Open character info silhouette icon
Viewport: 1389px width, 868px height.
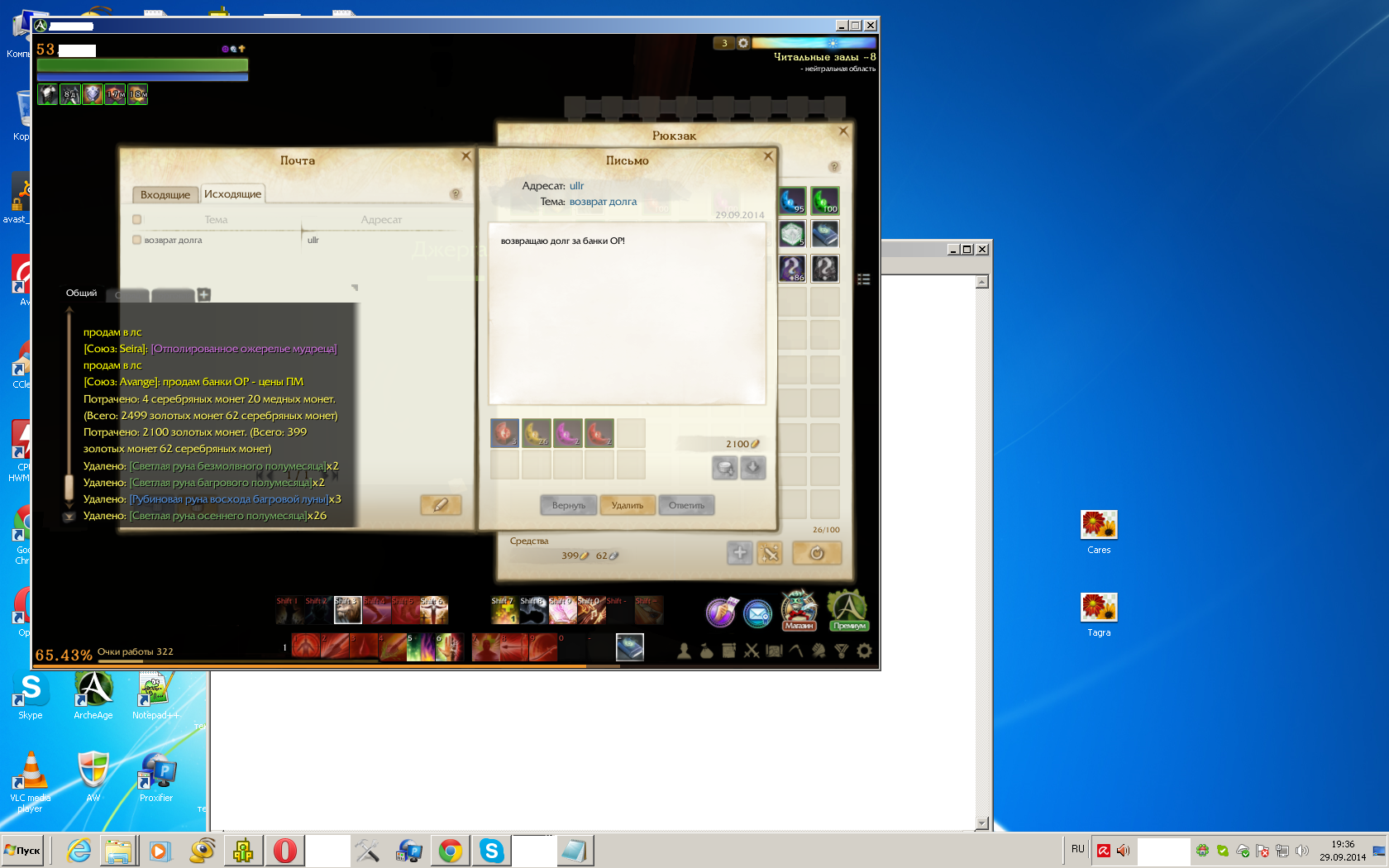(x=684, y=651)
